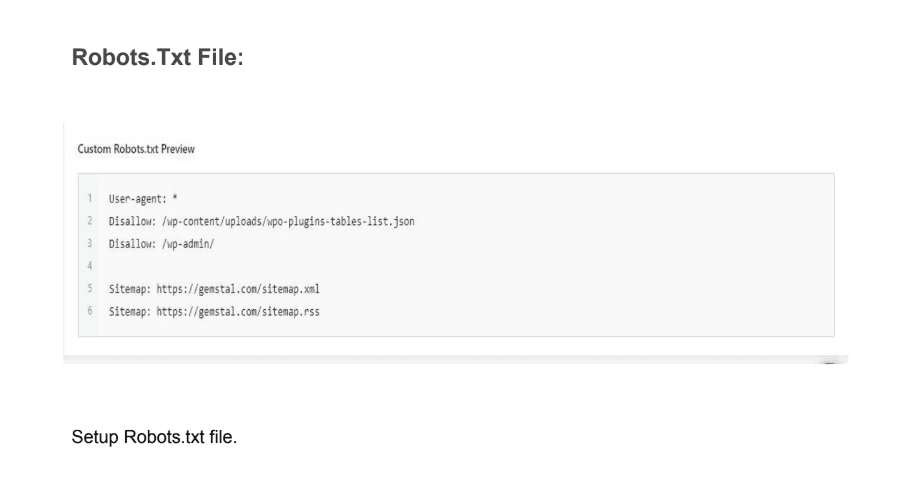This screenshot has height=503, width=912.
Task: Open the gemstal.com/sitemap.rss URL
Action: tap(238, 312)
